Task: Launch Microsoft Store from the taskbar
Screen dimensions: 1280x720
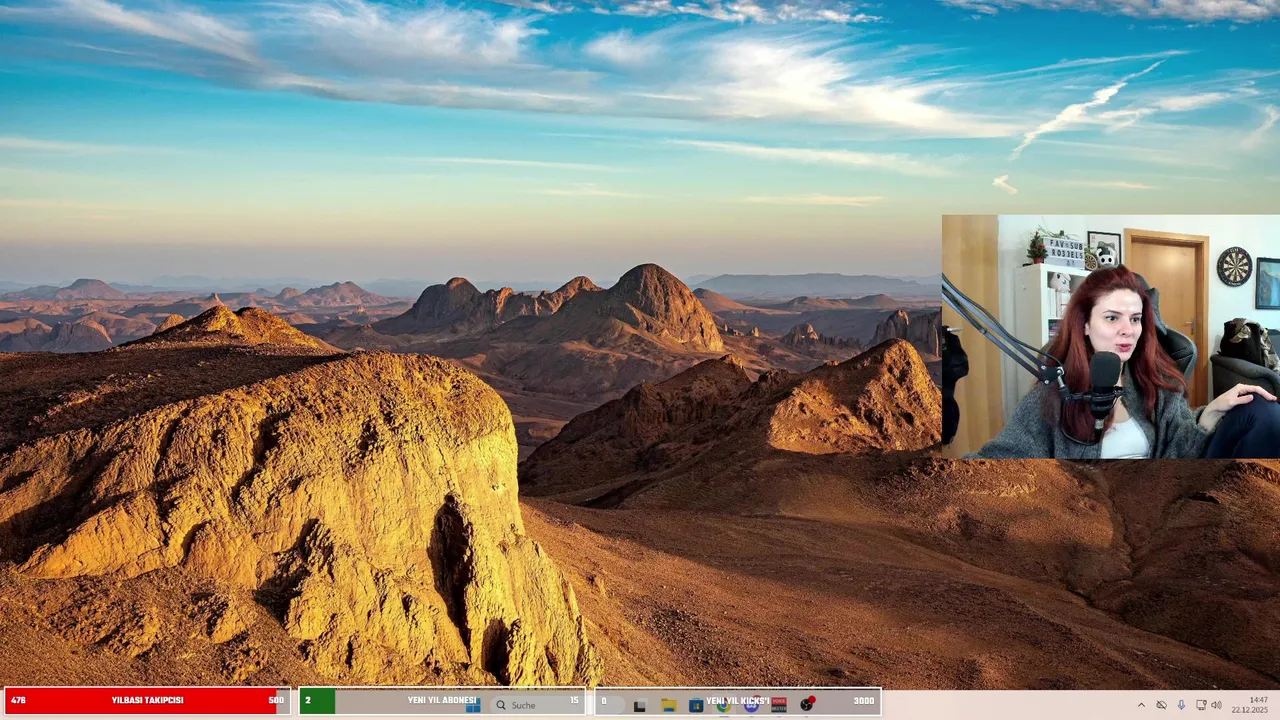Action: pyautogui.click(x=696, y=705)
